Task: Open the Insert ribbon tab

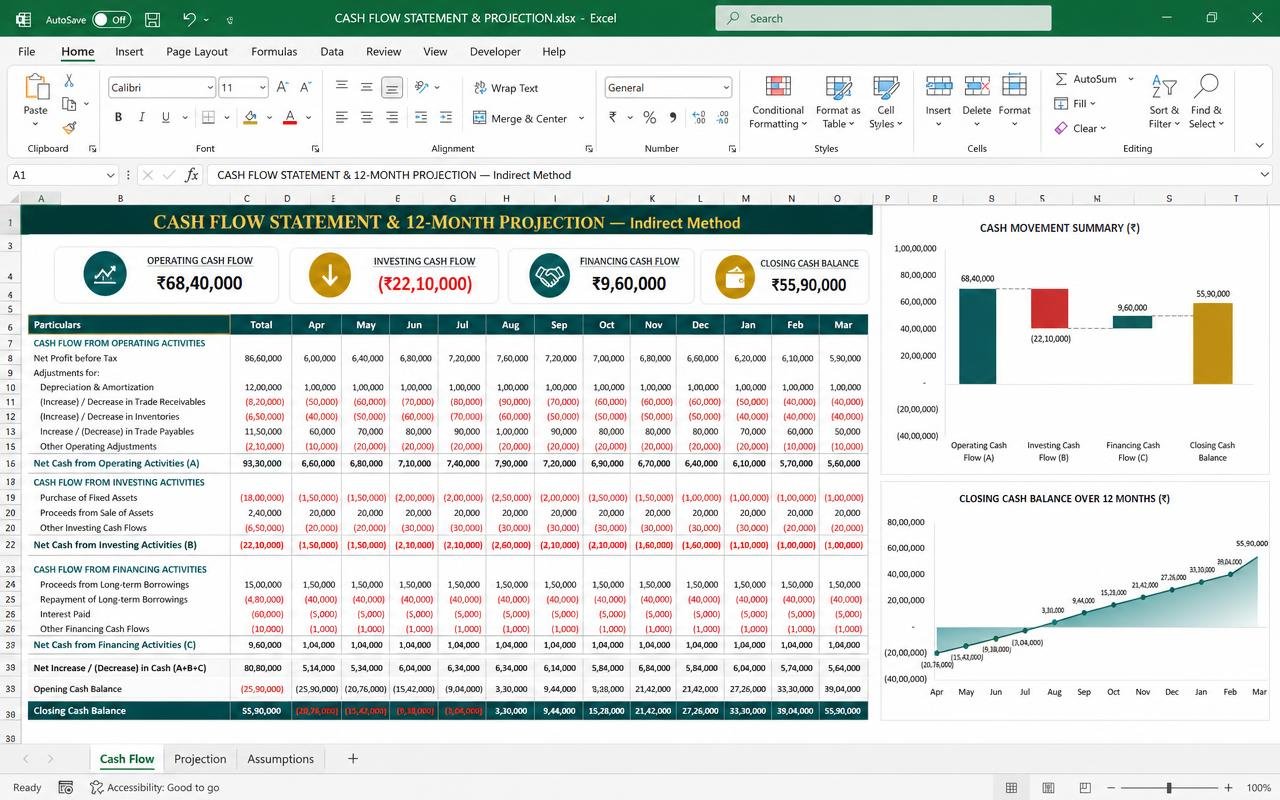Action: click(129, 51)
